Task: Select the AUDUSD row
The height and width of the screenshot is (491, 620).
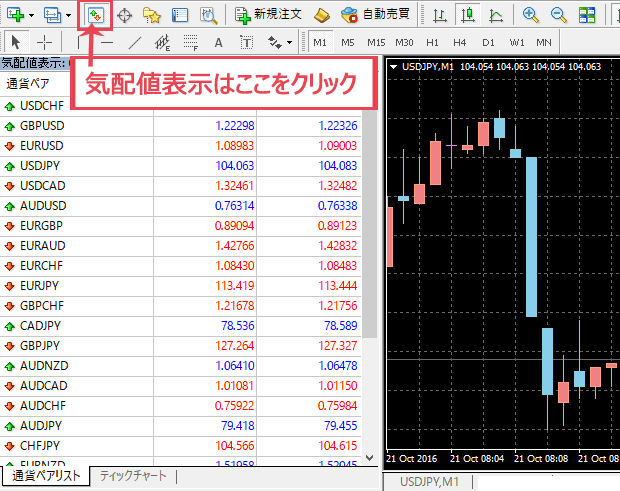Action: (180, 206)
